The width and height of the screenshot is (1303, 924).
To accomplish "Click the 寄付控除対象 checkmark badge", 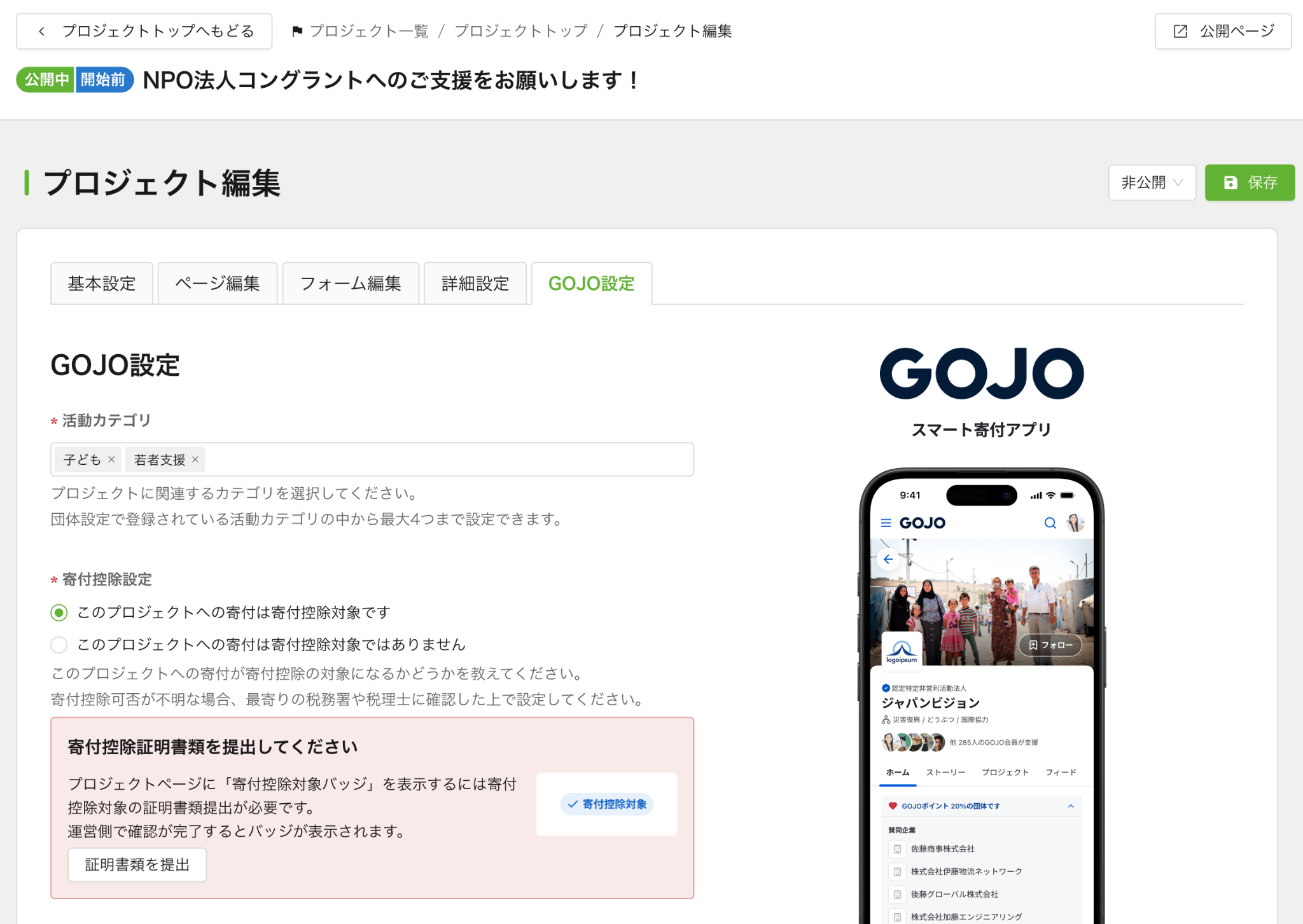I will click(x=607, y=804).
